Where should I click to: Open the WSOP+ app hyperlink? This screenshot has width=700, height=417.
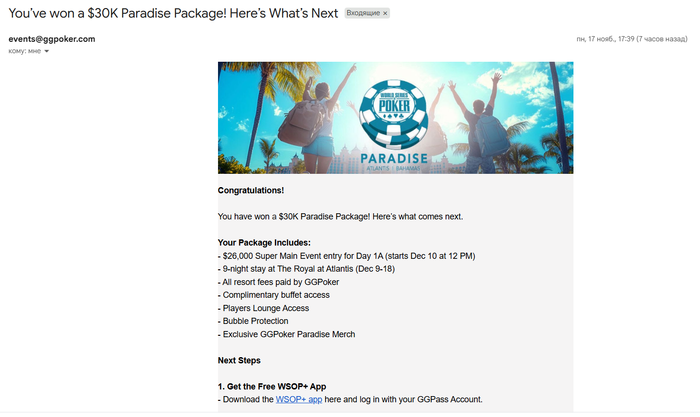point(299,399)
